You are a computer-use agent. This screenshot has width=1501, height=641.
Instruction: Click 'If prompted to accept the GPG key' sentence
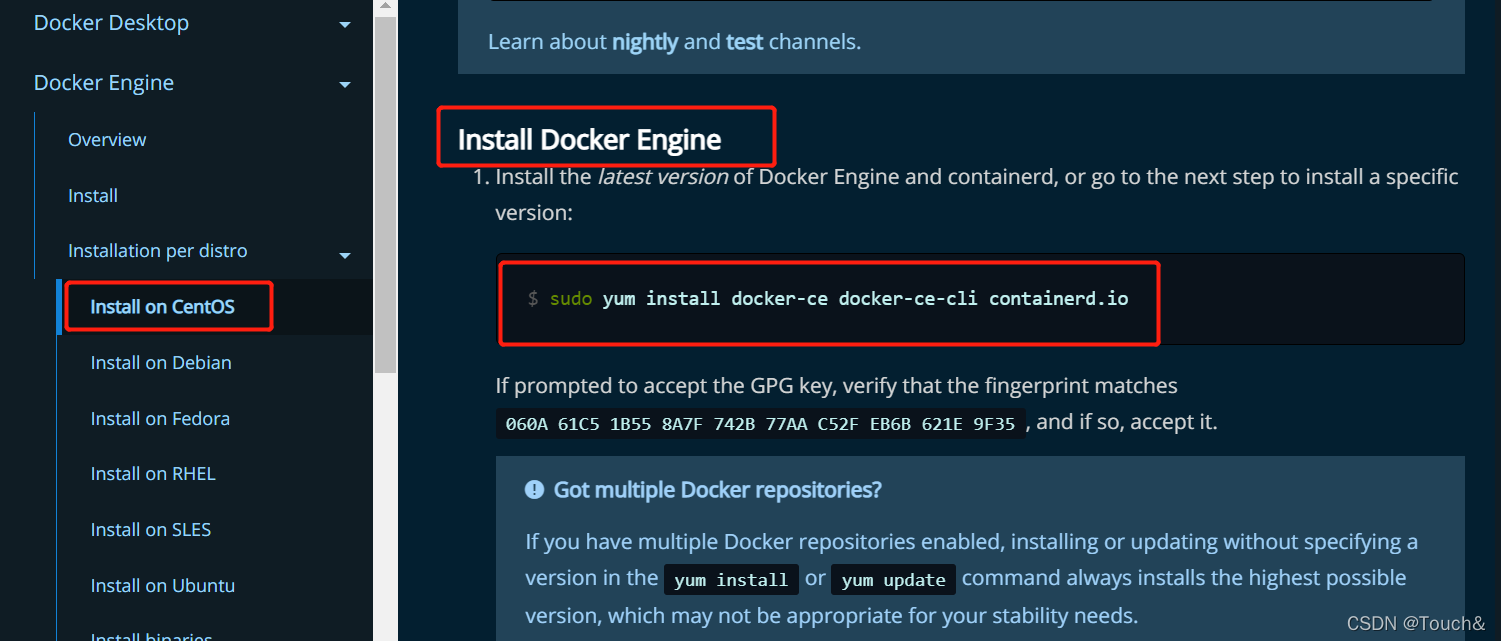click(x=837, y=386)
